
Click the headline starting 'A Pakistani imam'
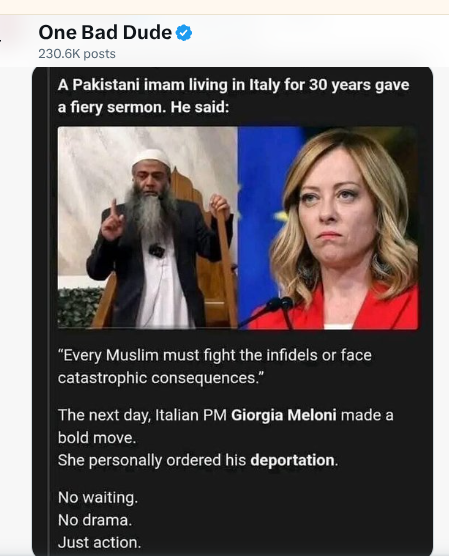[233, 96]
